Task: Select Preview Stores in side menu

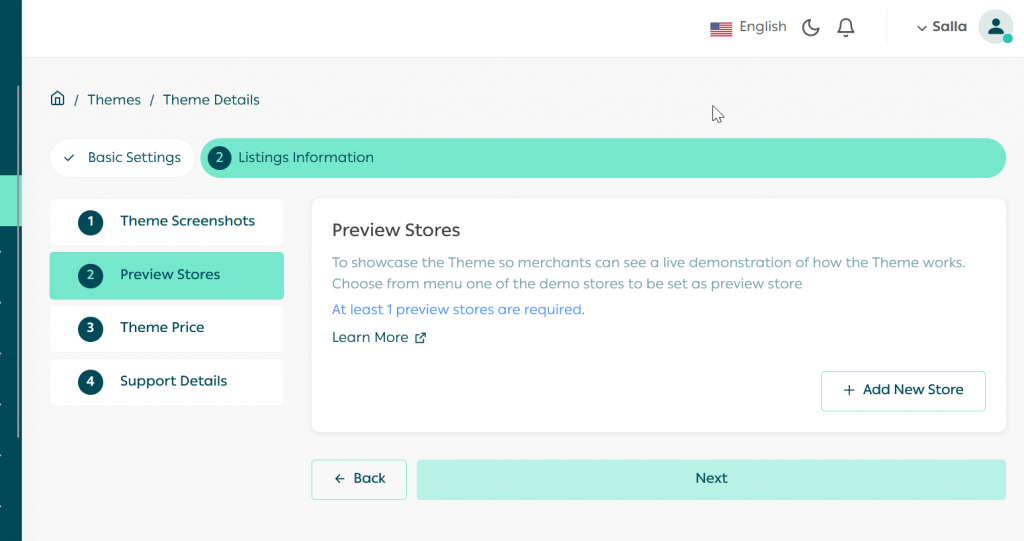Action: (169, 275)
